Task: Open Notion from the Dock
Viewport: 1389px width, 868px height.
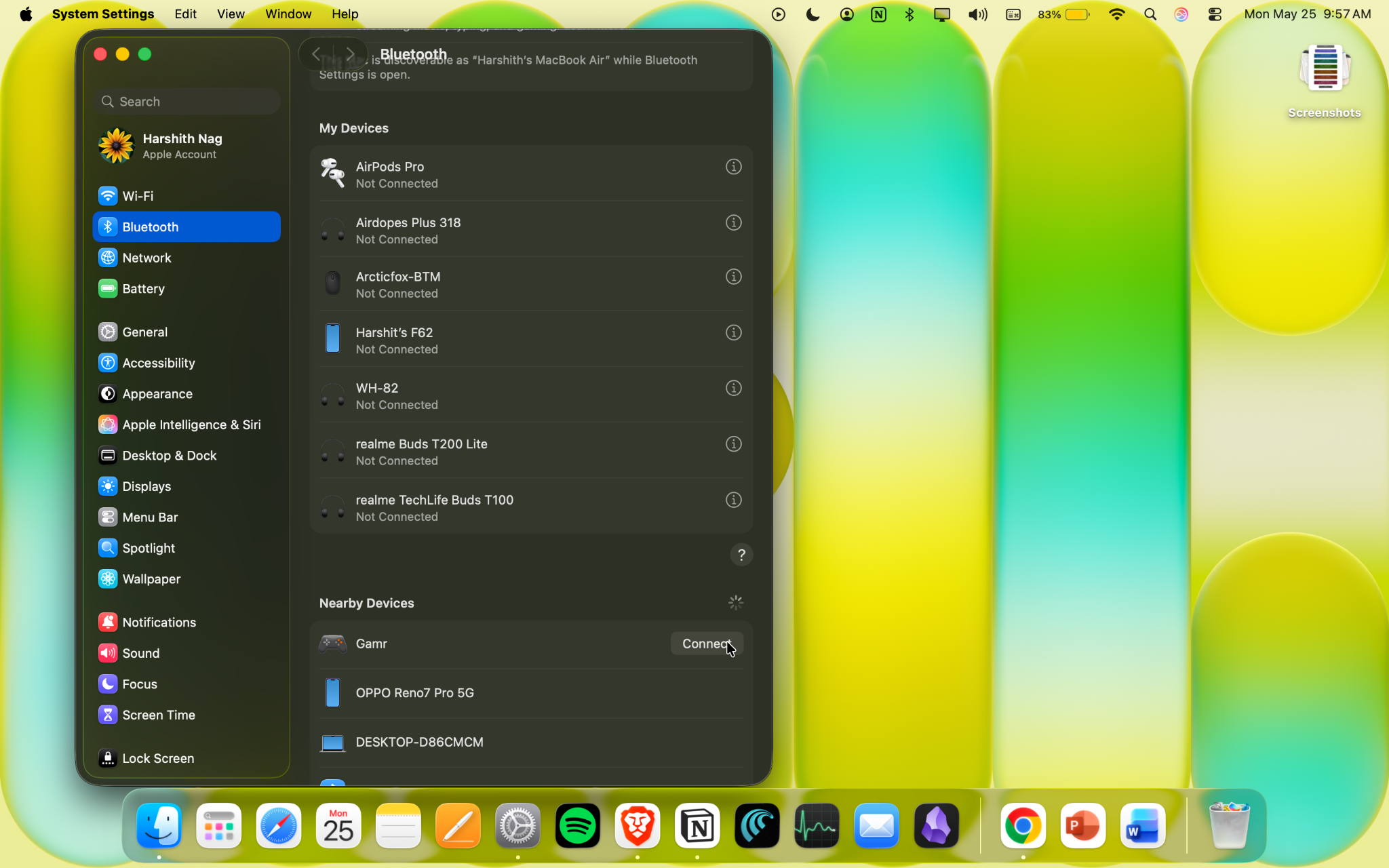Action: (697, 826)
